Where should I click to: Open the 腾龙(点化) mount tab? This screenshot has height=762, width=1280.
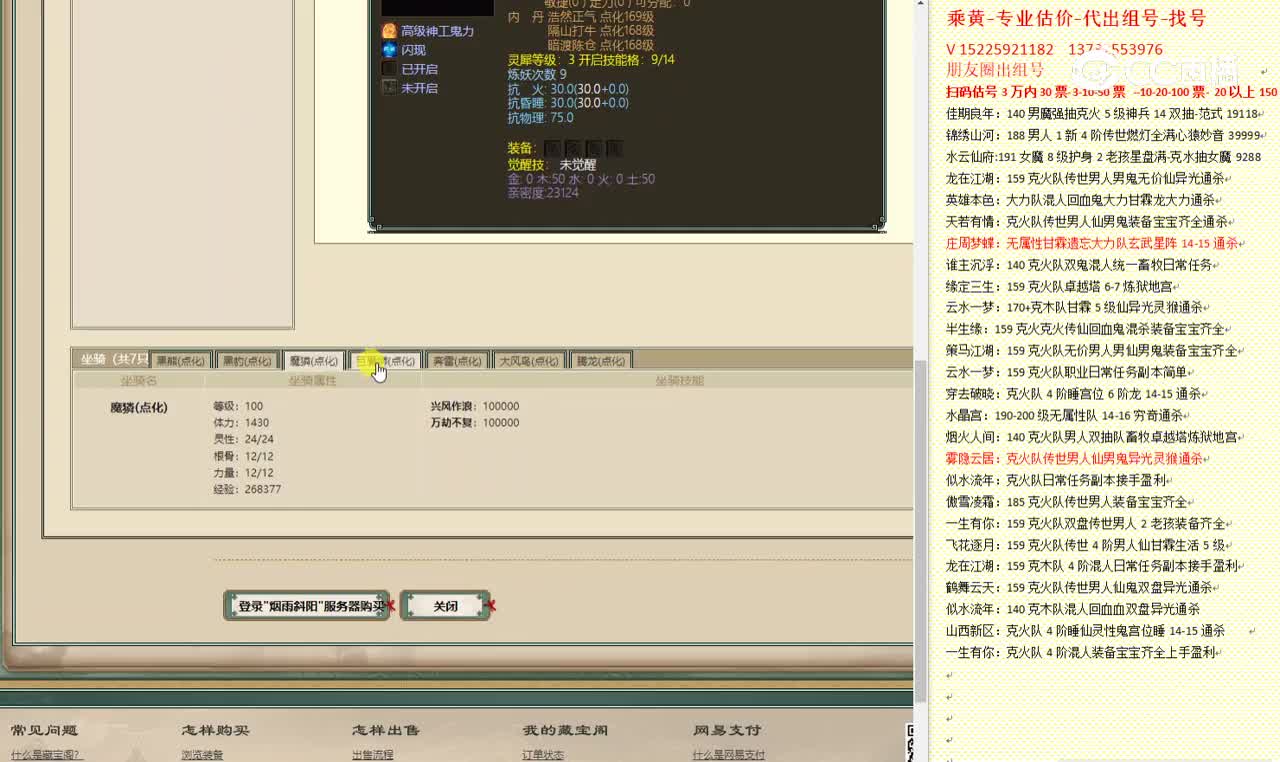click(601, 361)
